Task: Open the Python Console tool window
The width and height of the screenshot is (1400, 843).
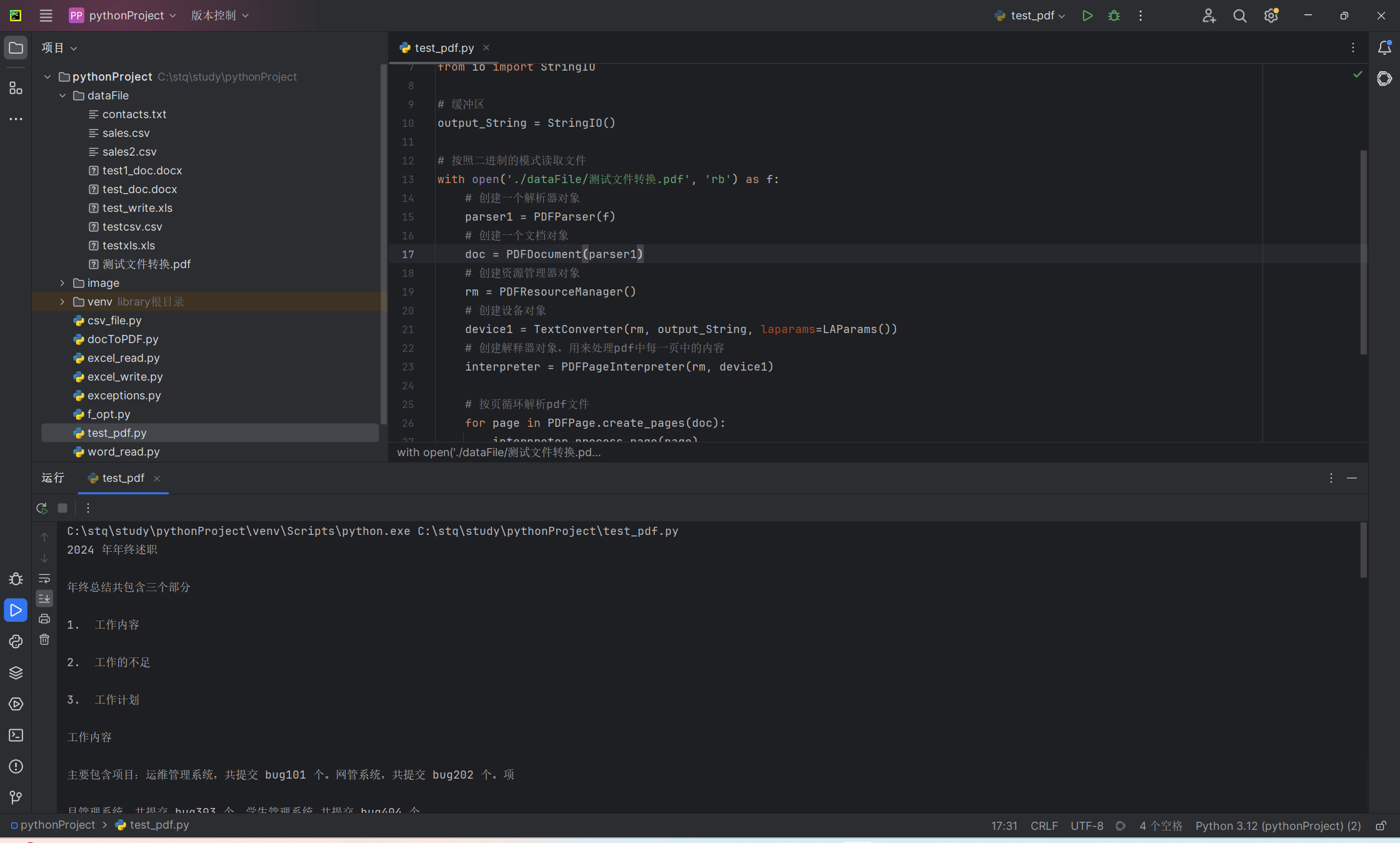Action: pos(16,641)
